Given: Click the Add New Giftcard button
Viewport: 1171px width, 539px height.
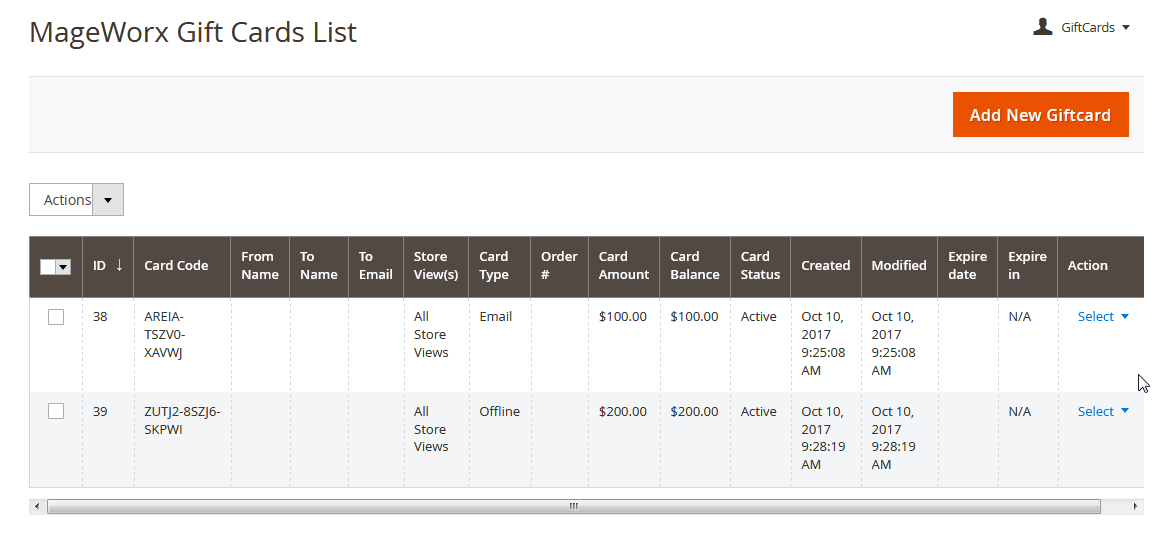Looking at the screenshot, I should (x=1040, y=115).
